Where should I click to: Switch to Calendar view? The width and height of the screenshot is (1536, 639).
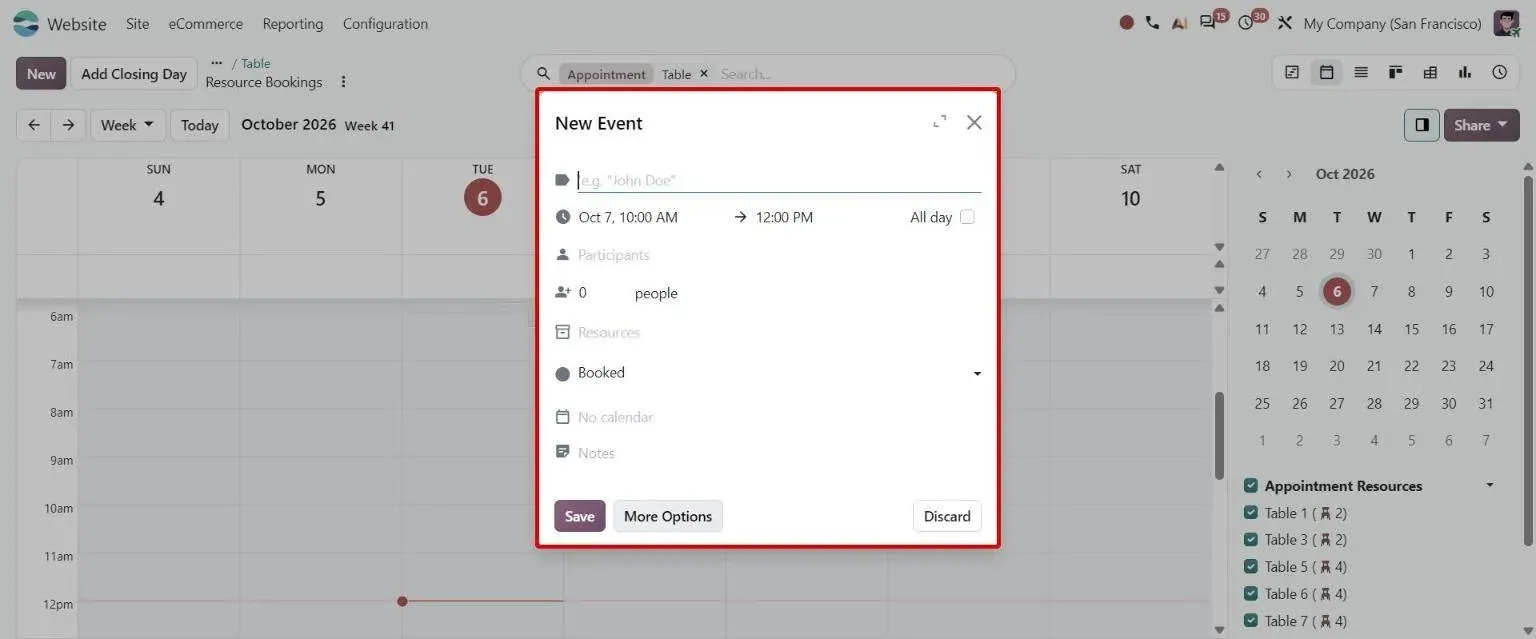tap(1326, 72)
